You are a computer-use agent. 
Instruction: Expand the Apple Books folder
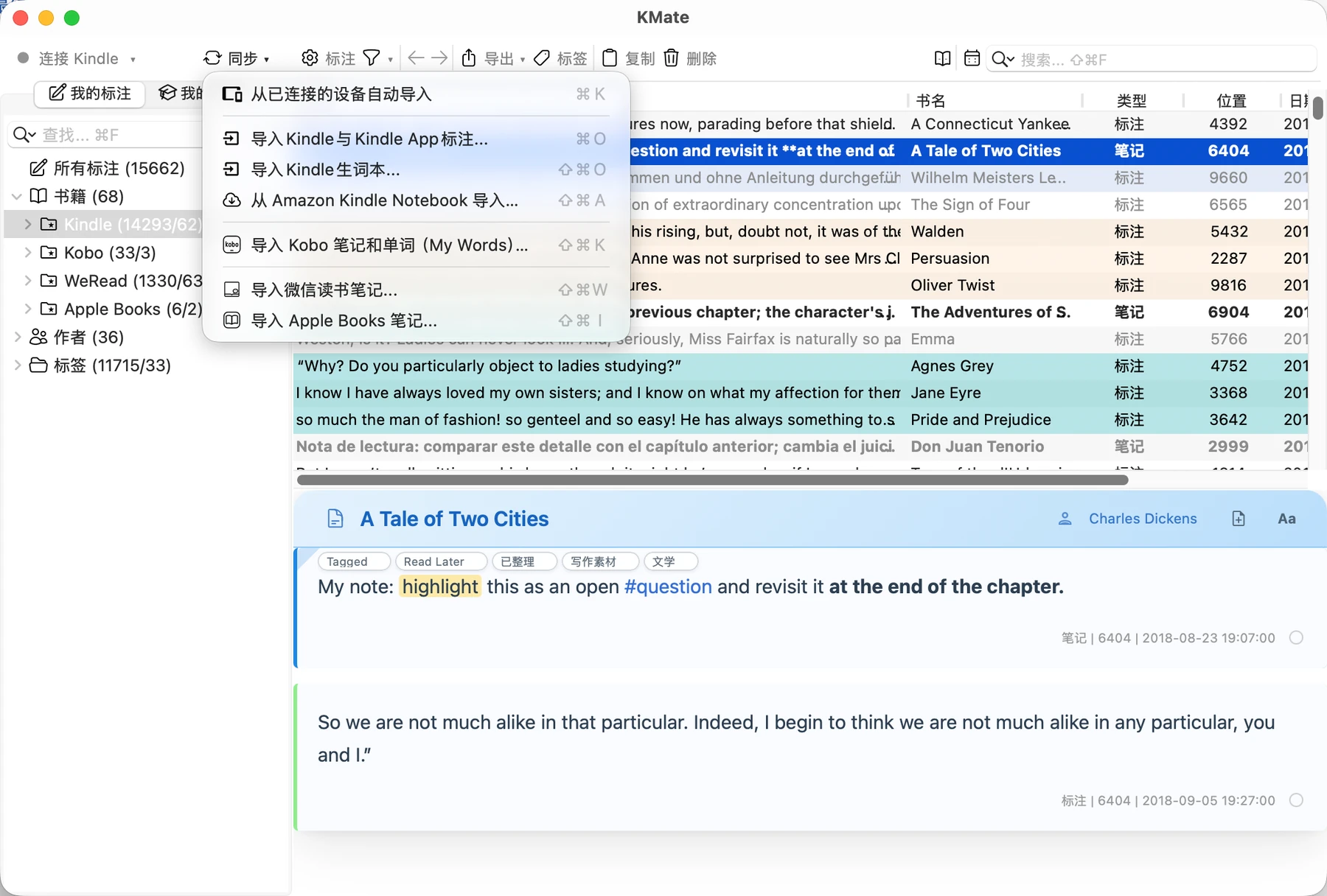click(28, 309)
